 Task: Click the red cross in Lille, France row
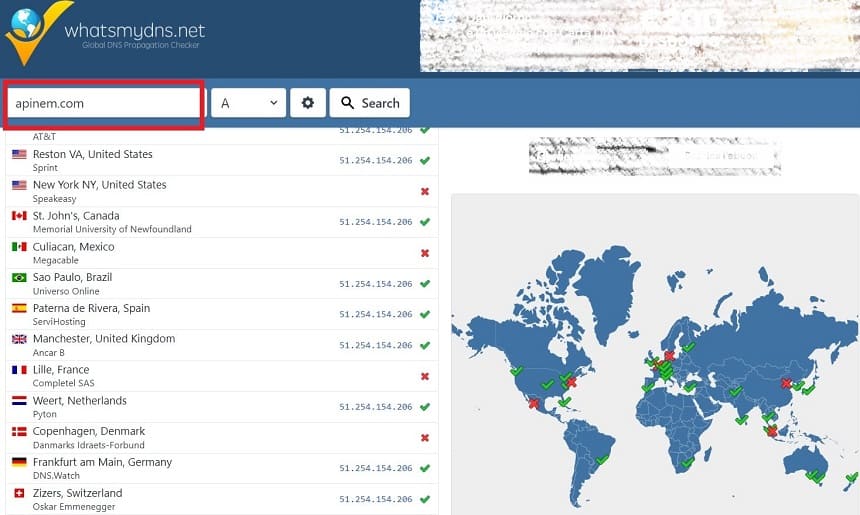(x=425, y=376)
